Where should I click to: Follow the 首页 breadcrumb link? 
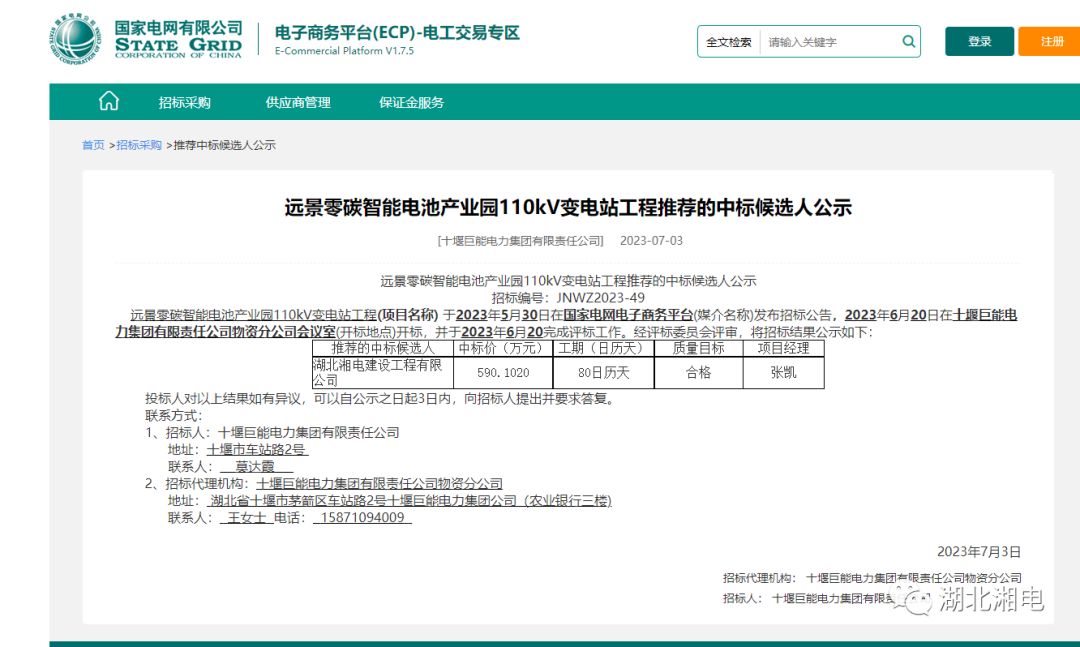pos(93,145)
